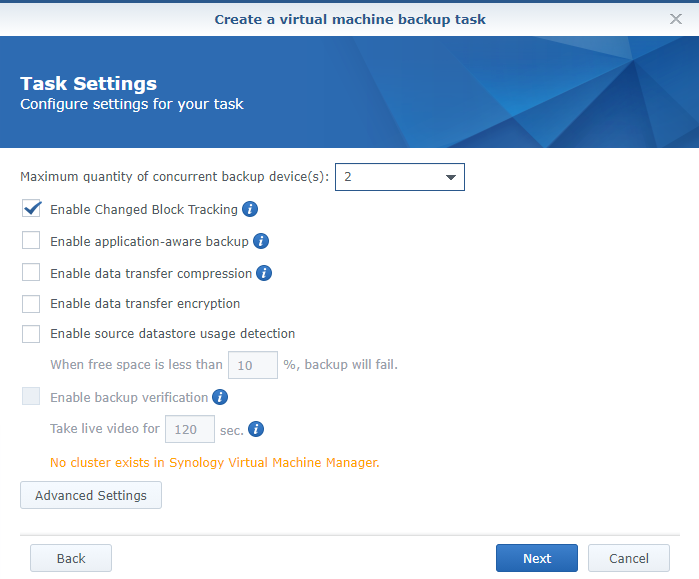Screen dimensions: 699x579
Task: Enable source datastore usage detection
Action: point(31,334)
